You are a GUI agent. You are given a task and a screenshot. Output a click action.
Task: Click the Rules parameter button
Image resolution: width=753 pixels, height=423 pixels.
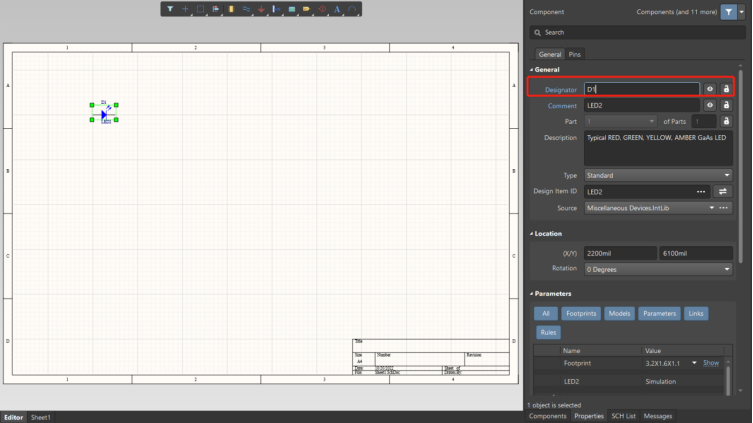click(x=547, y=332)
